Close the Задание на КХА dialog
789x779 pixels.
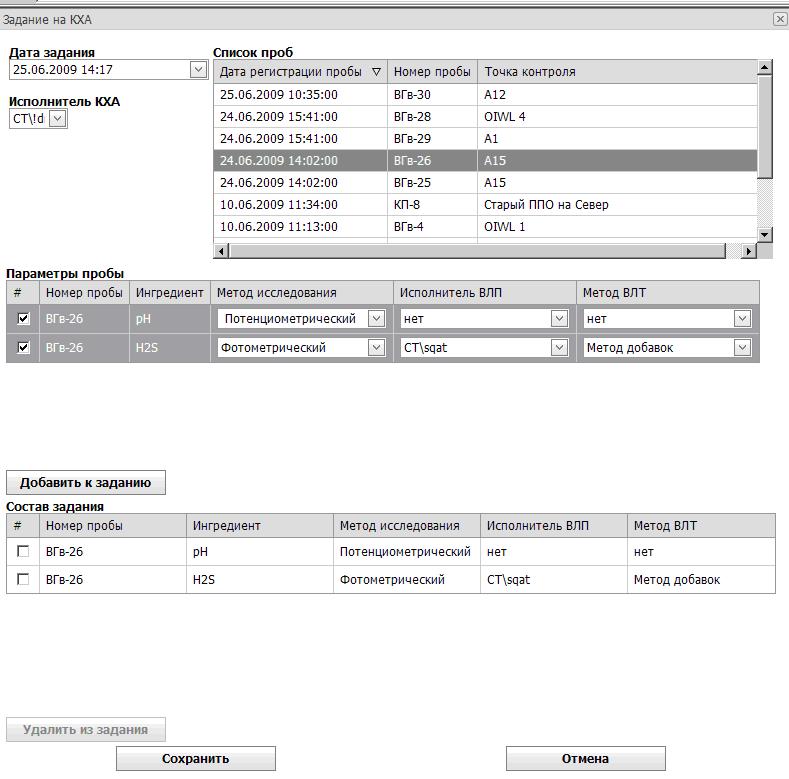pyautogui.click(x=780, y=20)
